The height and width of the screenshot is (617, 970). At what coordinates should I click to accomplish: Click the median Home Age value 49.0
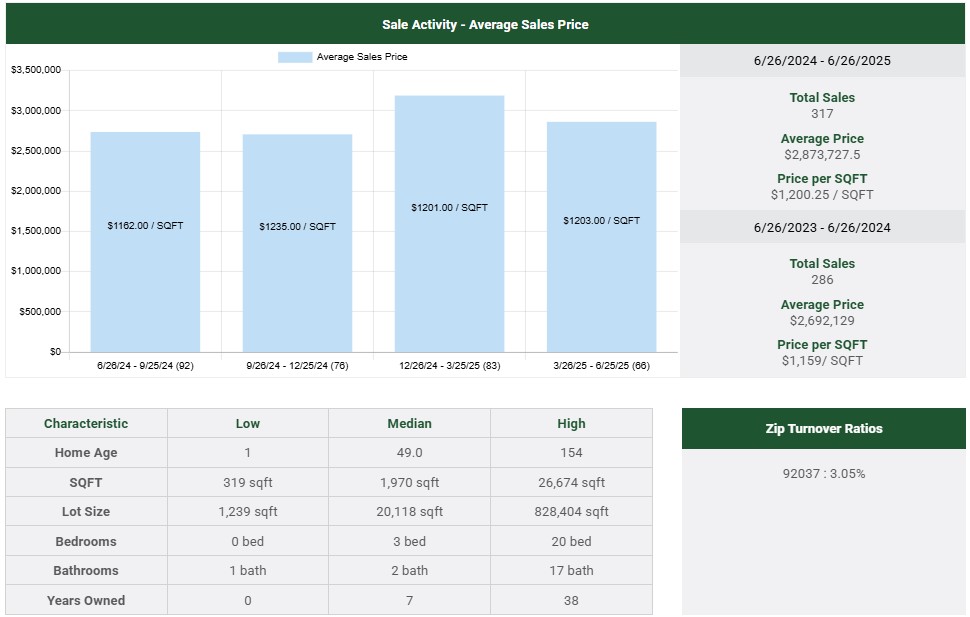point(409,453)
